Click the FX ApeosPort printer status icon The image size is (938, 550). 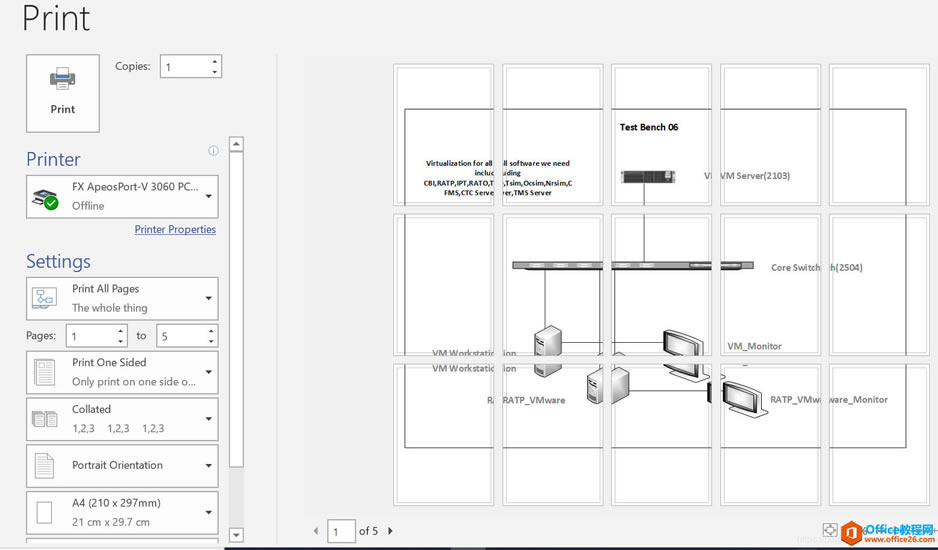pyautogui.click(x=45, y=198)
